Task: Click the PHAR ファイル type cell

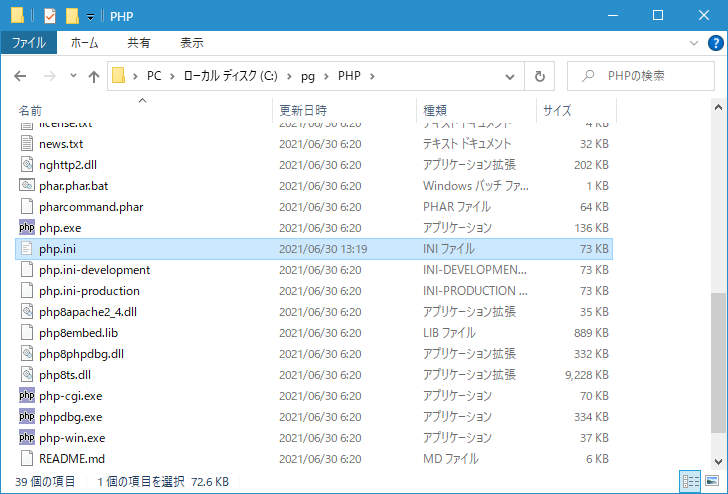Action: pos(457,207)
